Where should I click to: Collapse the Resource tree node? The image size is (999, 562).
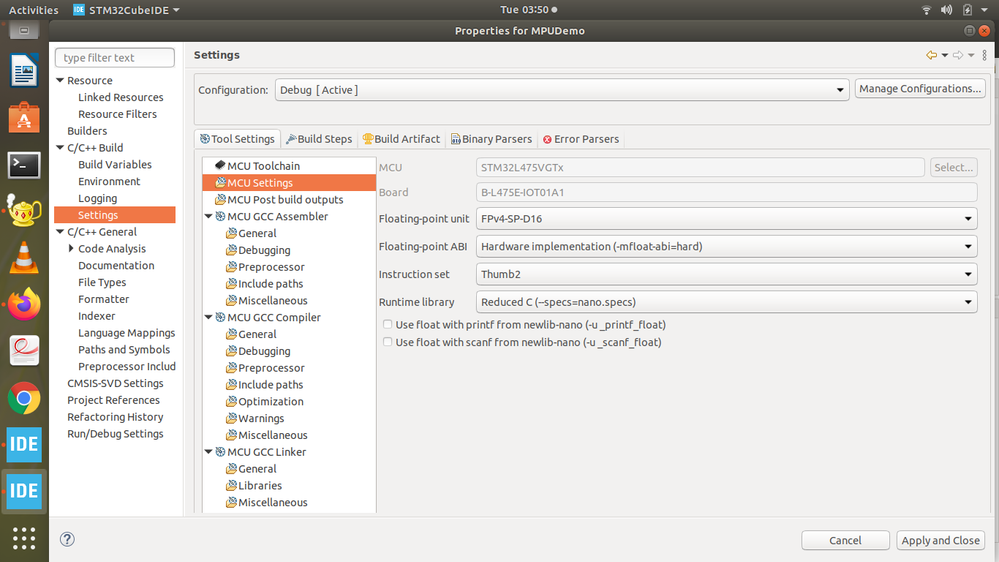click(x=61, y=80)
